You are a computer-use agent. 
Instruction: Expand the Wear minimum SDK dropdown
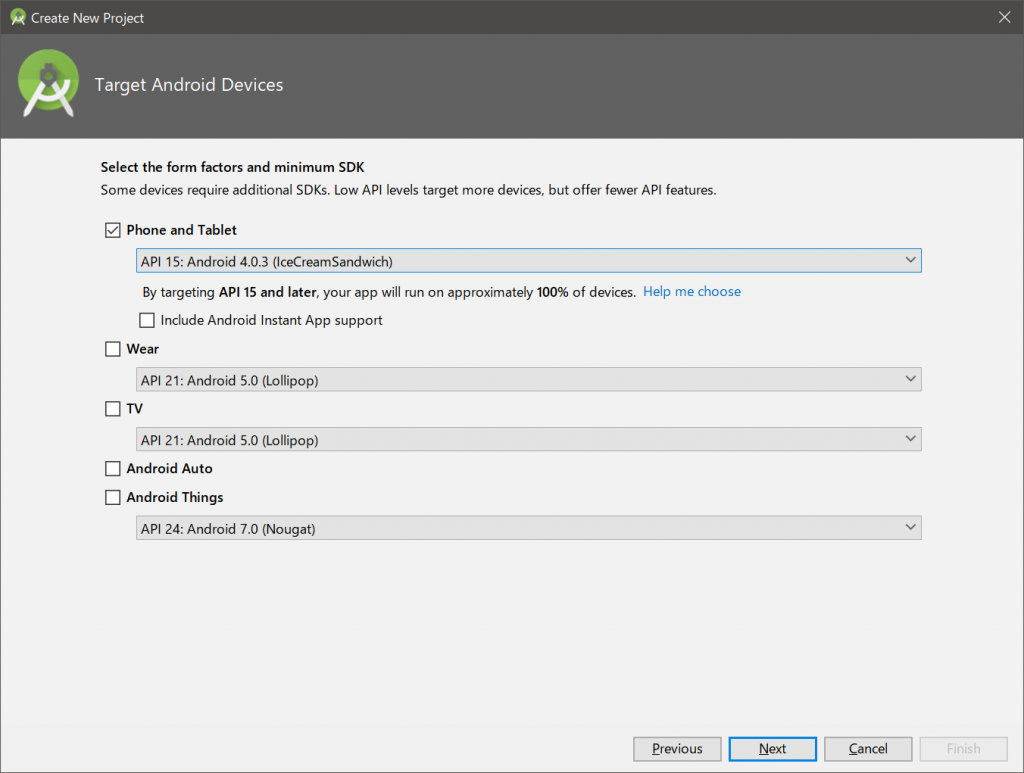pos(527,380)
